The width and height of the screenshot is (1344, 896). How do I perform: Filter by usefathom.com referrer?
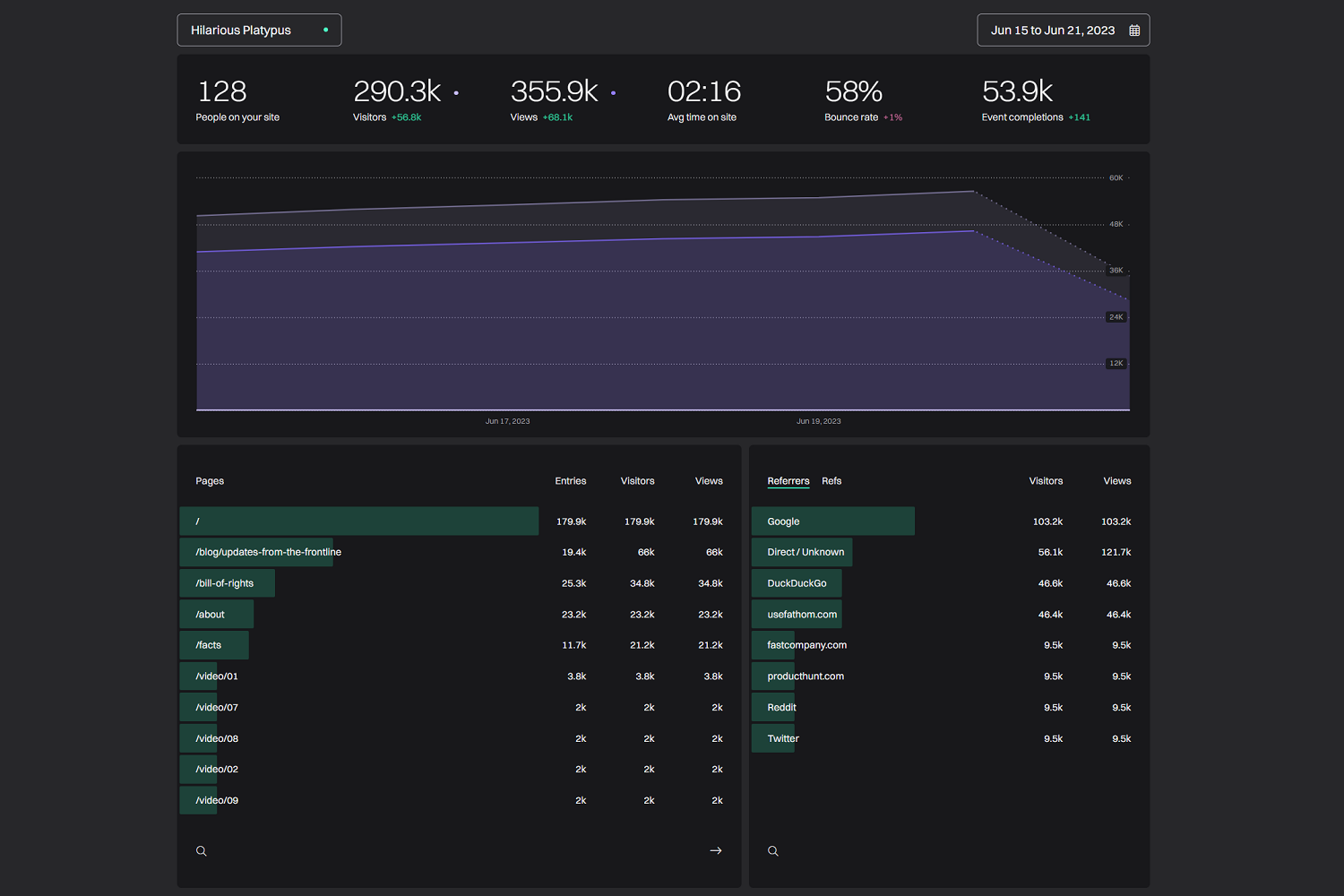tap(949, 615)
